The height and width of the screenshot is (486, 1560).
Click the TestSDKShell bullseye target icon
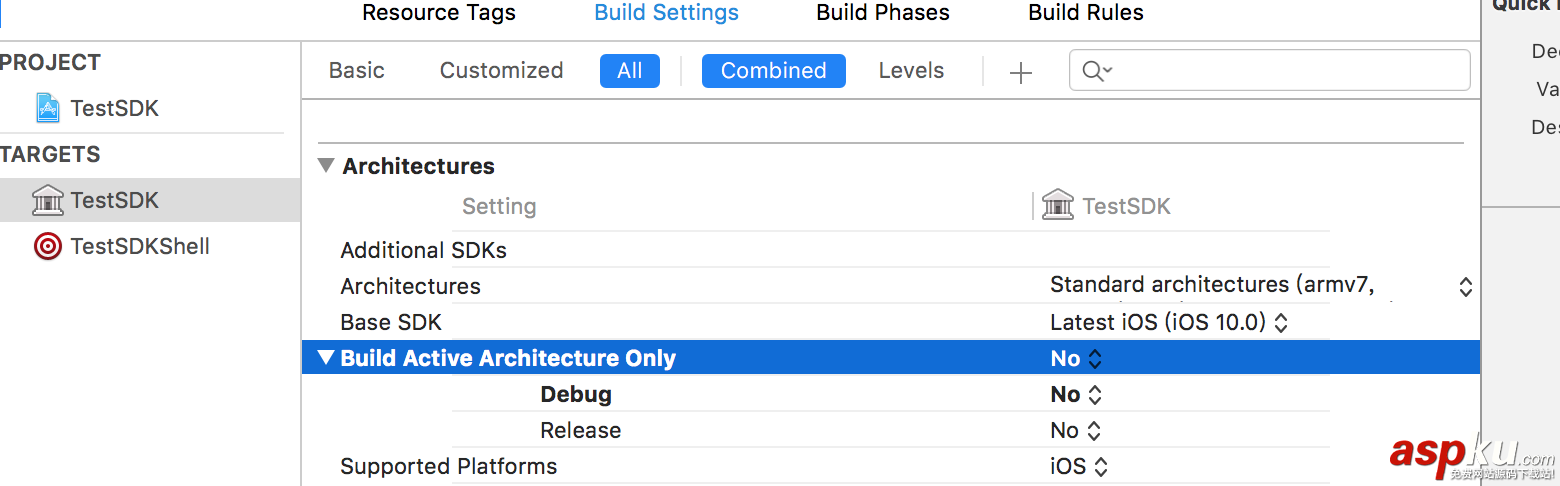[x=47, y=246]
